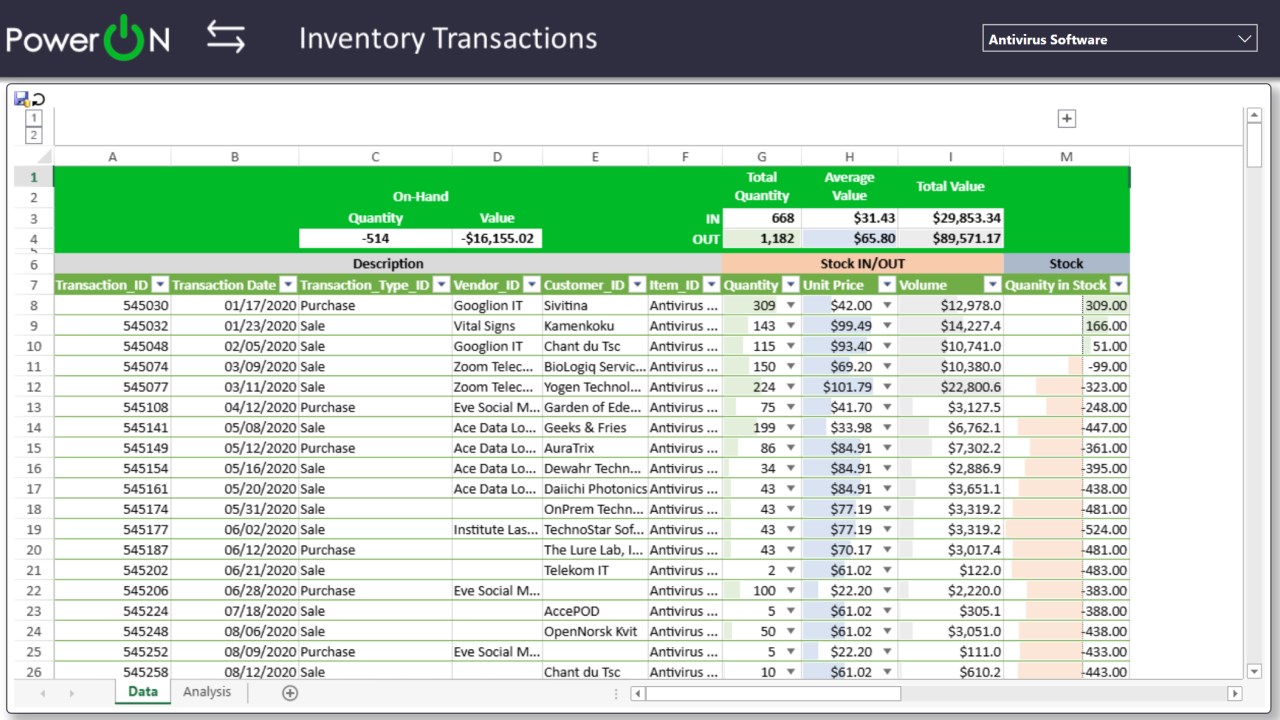Open Quantity column filter dropdown
This screenshot has height=720, width=1280.
pyautogui.click(x=790, y=285)
